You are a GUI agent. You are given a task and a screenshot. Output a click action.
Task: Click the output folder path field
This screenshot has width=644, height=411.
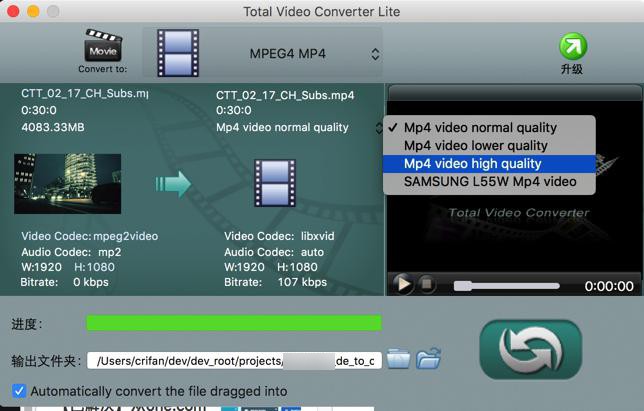(235, 361)
